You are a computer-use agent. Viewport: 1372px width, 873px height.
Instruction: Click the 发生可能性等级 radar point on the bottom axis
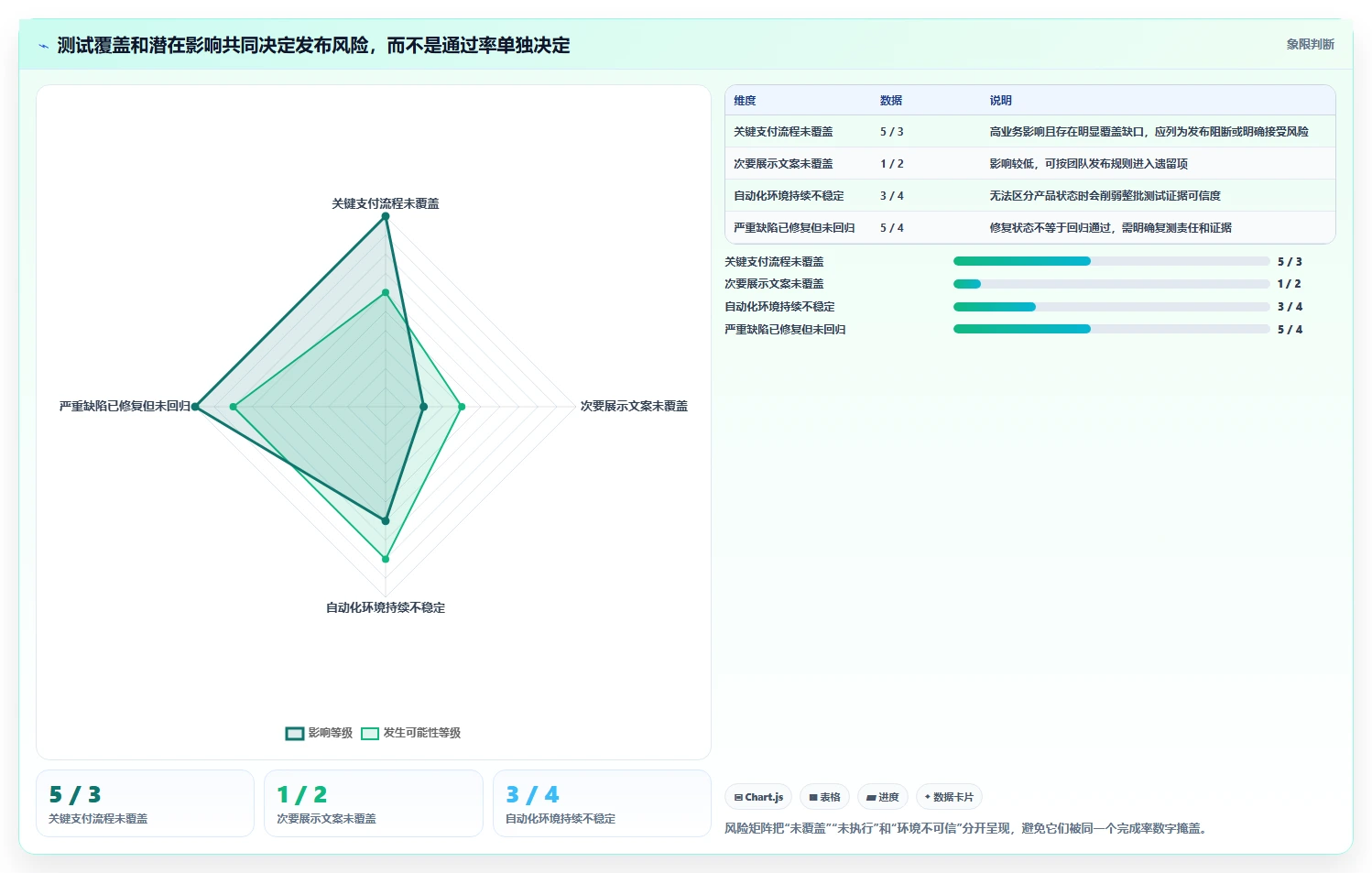[386, 559]
